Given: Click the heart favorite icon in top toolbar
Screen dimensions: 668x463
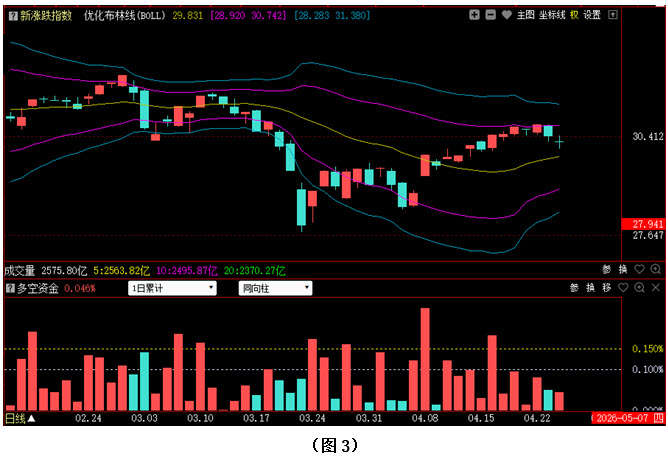Looking at the screenshot, I should [507, 16].
